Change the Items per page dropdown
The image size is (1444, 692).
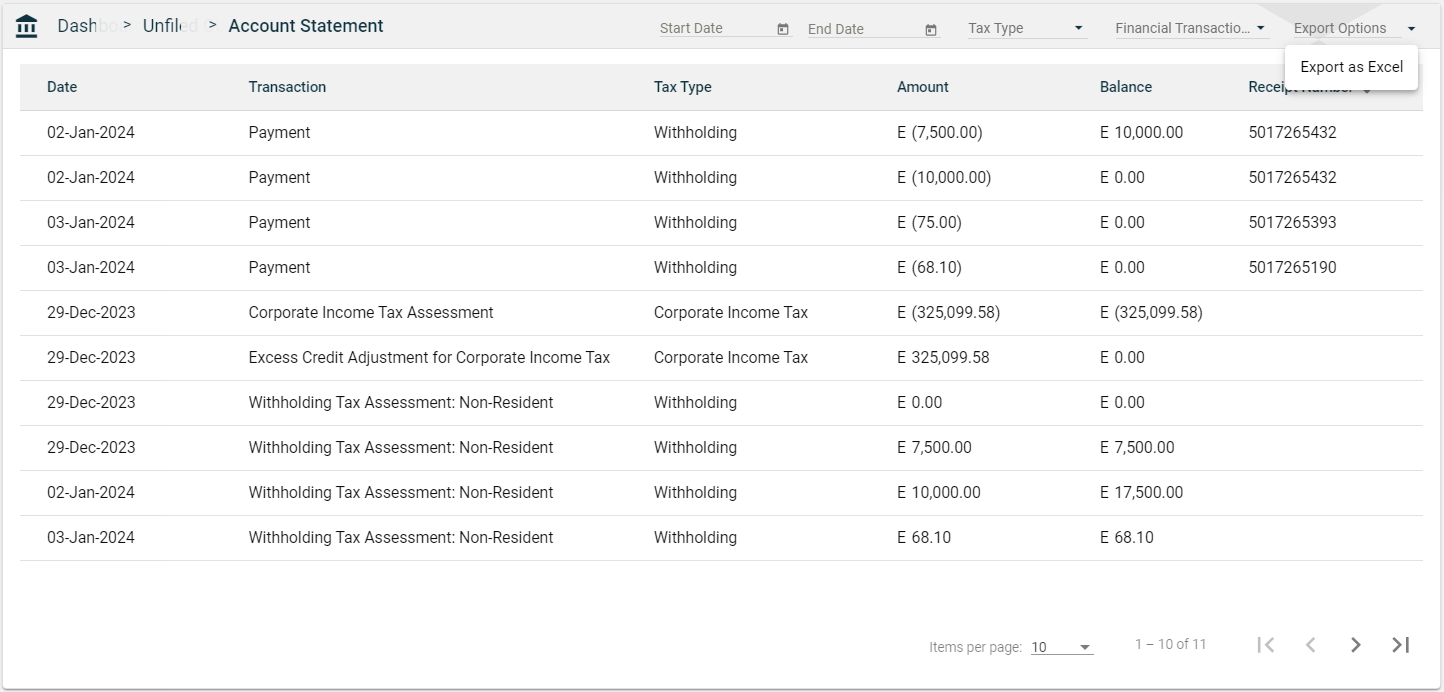(x=1061, y=647)
